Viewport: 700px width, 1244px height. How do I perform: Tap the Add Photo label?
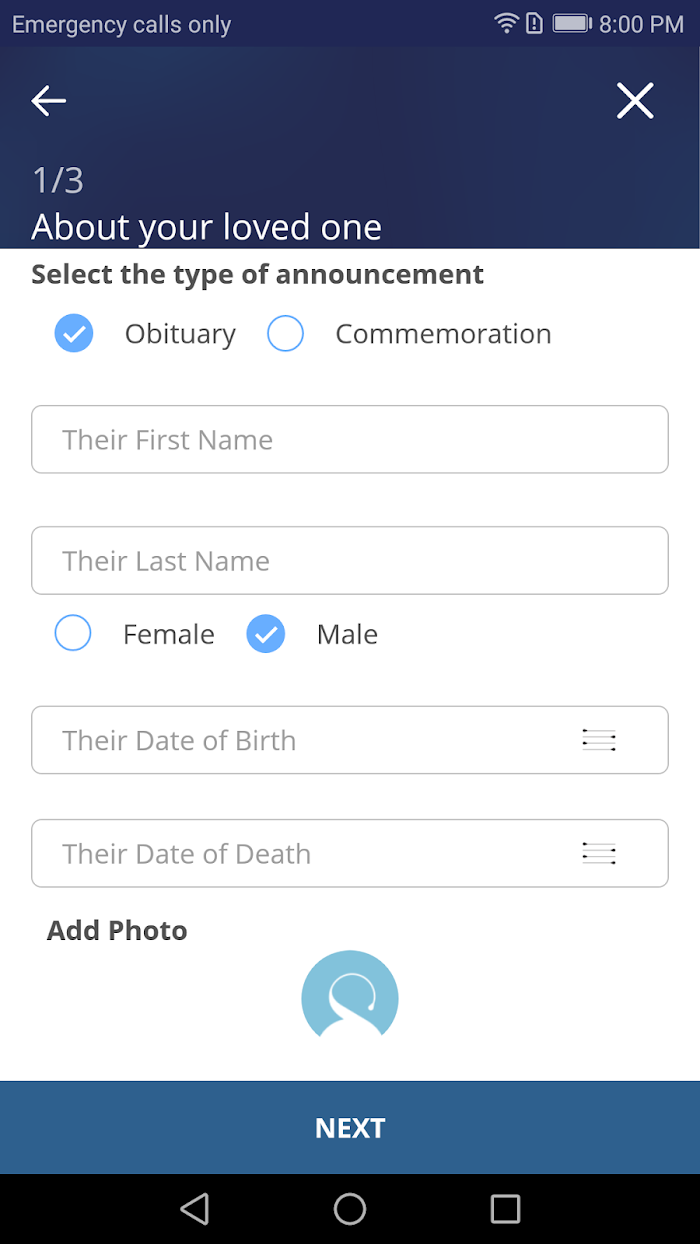[x=117, y=930]
